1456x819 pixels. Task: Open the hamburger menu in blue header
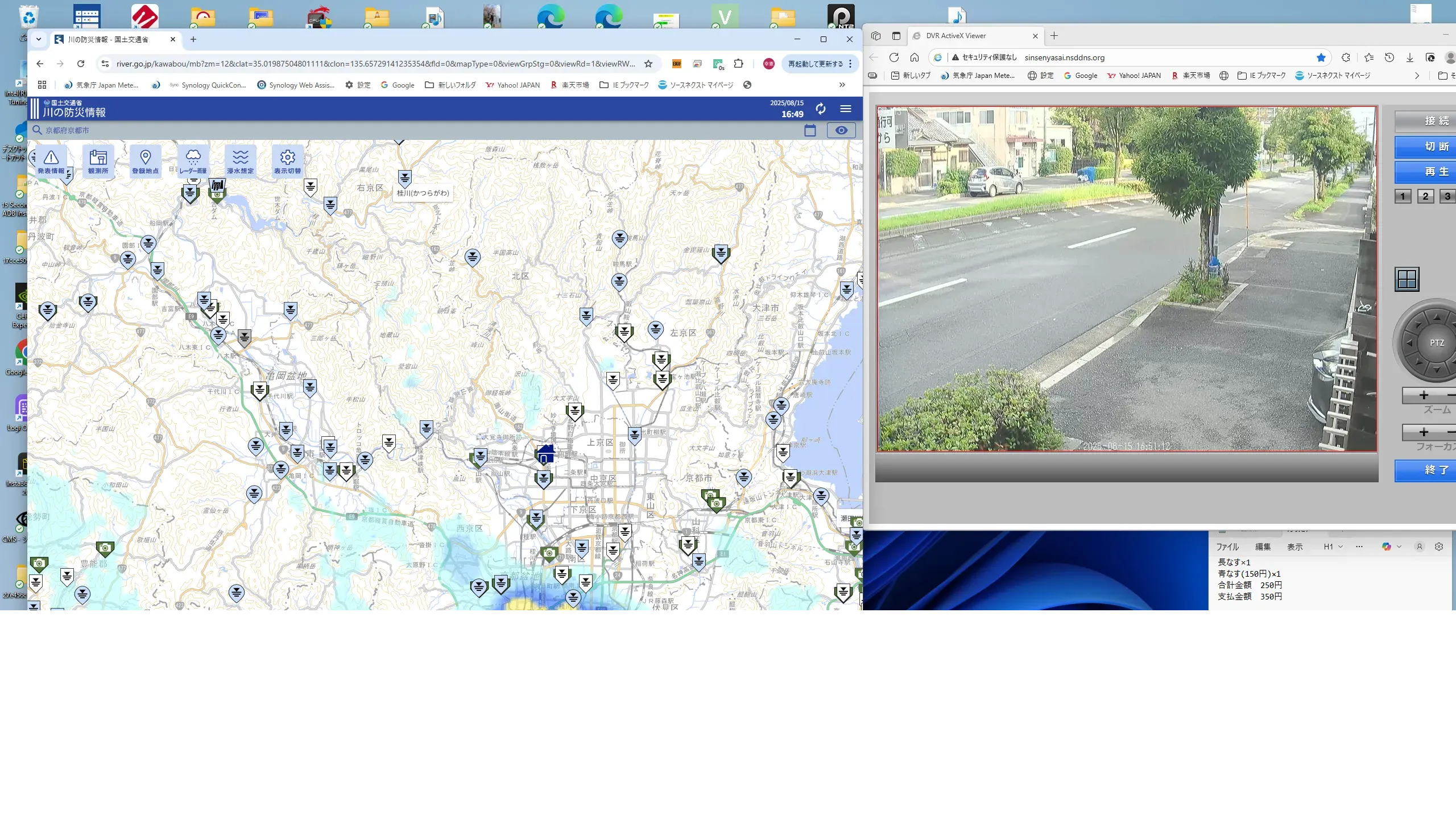(846, 109)
